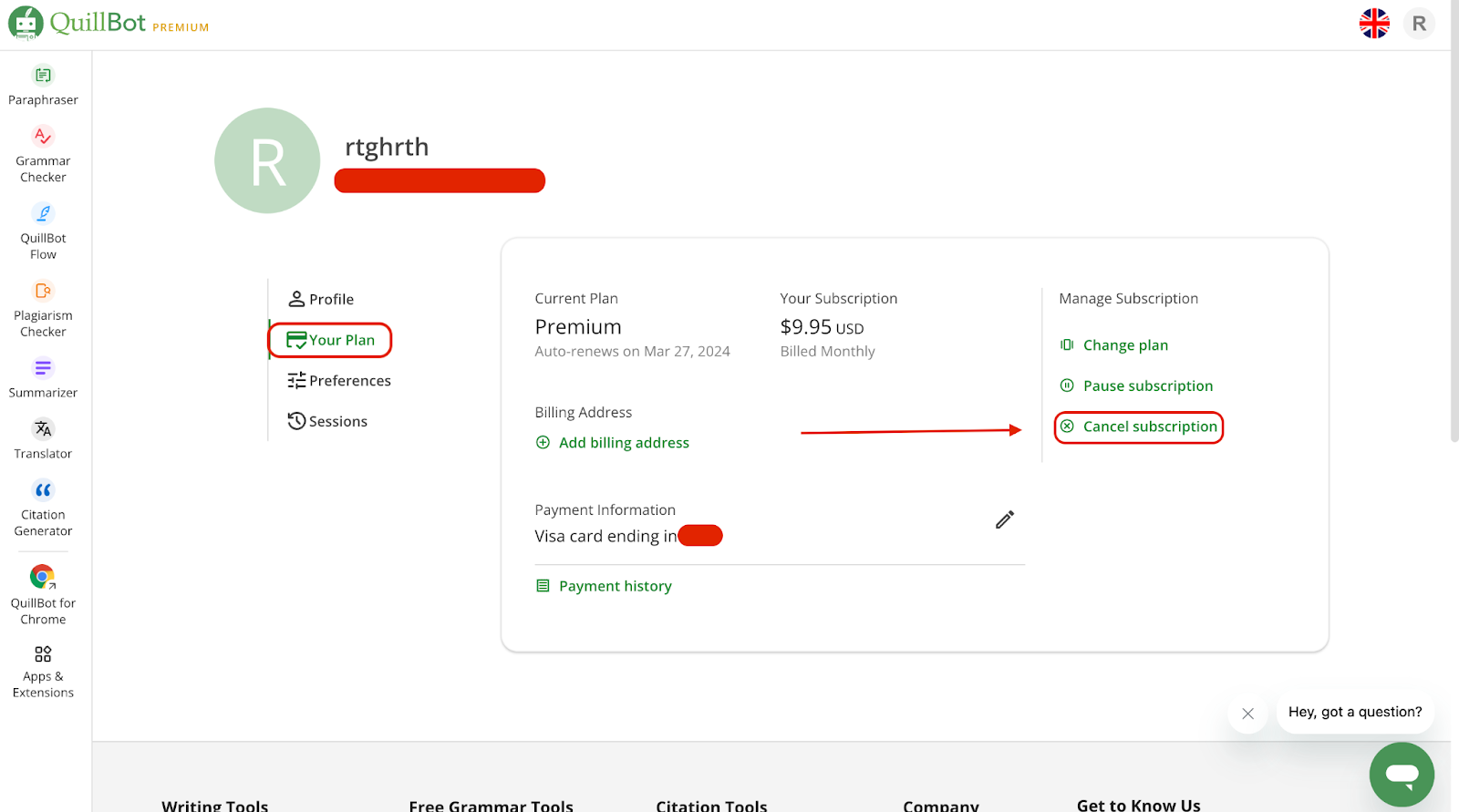Image resolution: width=1459 pixels, height=812 pixels.
Task: Open Payment history
Action: (604, 586)
